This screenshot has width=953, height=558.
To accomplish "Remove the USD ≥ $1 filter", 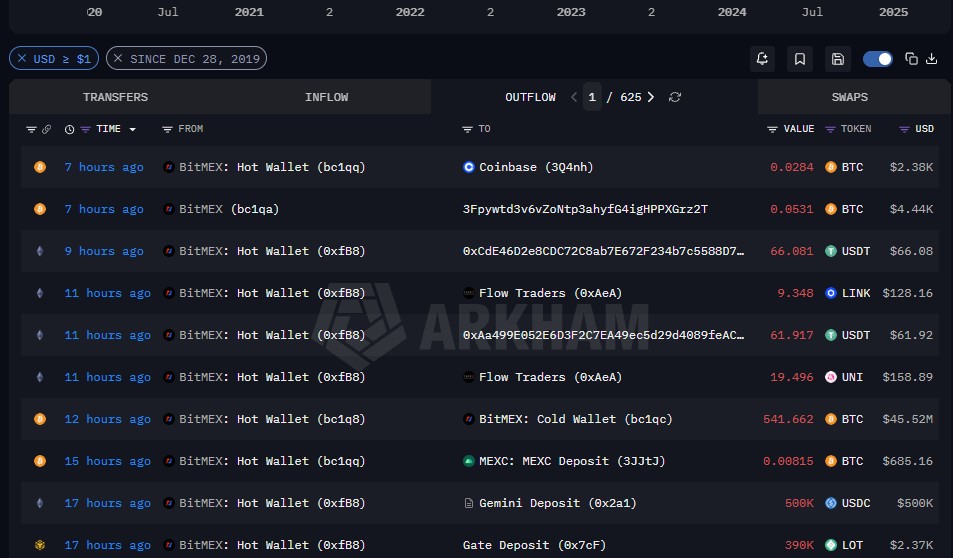I will coord(22,58).
